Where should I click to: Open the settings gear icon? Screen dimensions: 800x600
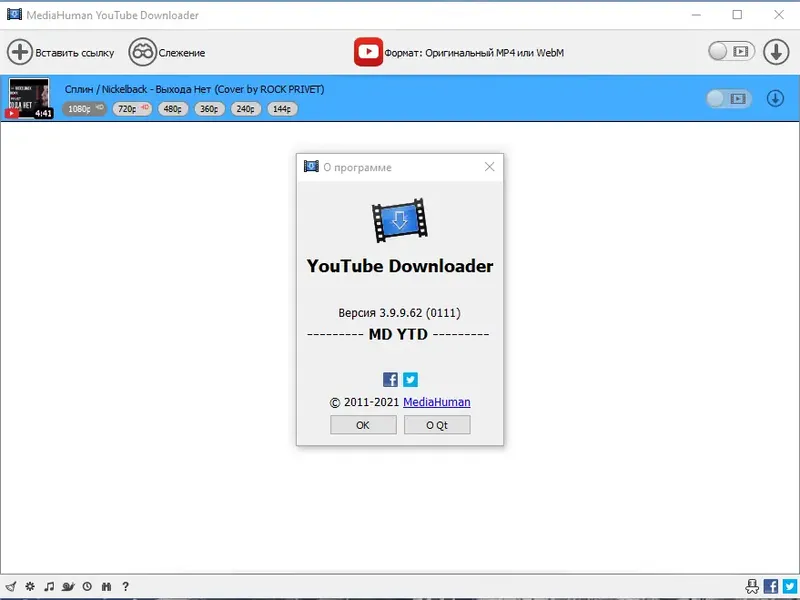point(30,587)
